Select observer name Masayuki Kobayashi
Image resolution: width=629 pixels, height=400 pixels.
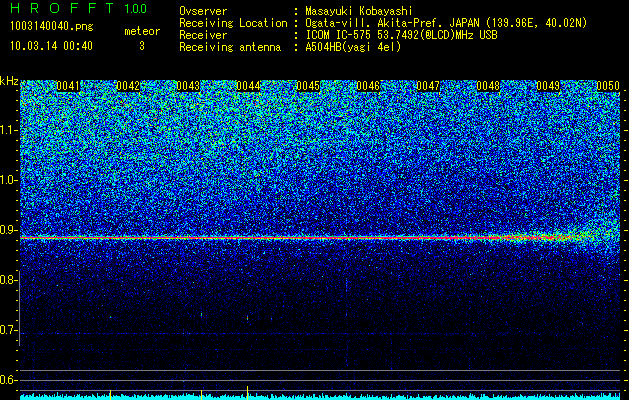click(359, 11)
